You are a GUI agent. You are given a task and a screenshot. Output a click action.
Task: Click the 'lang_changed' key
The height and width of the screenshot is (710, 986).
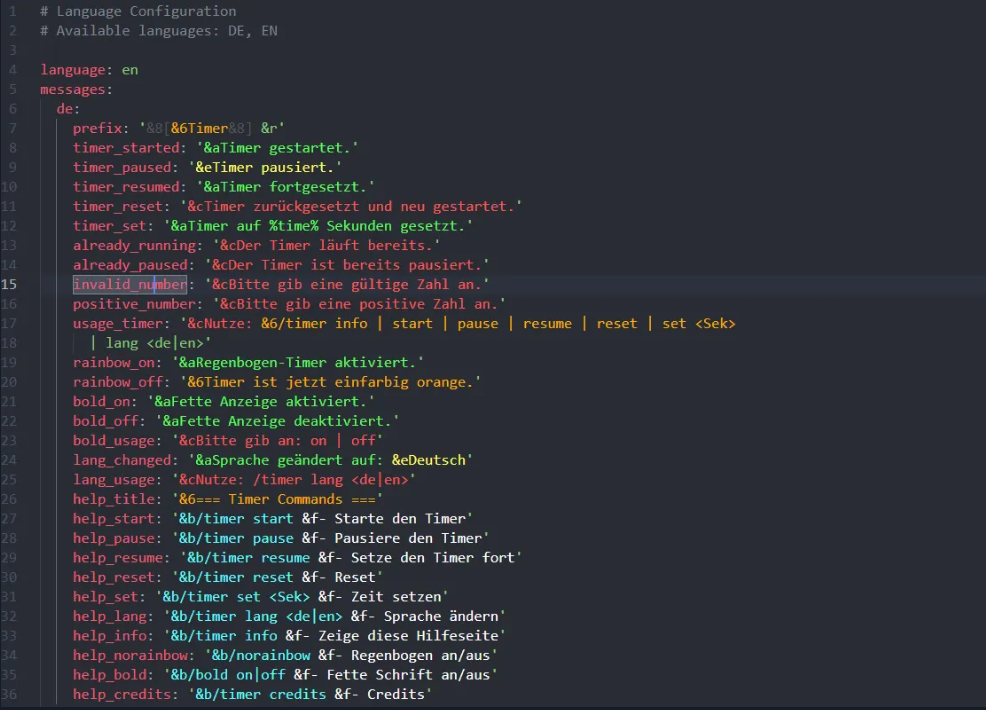pyautogui.click(x=122, y=460)
